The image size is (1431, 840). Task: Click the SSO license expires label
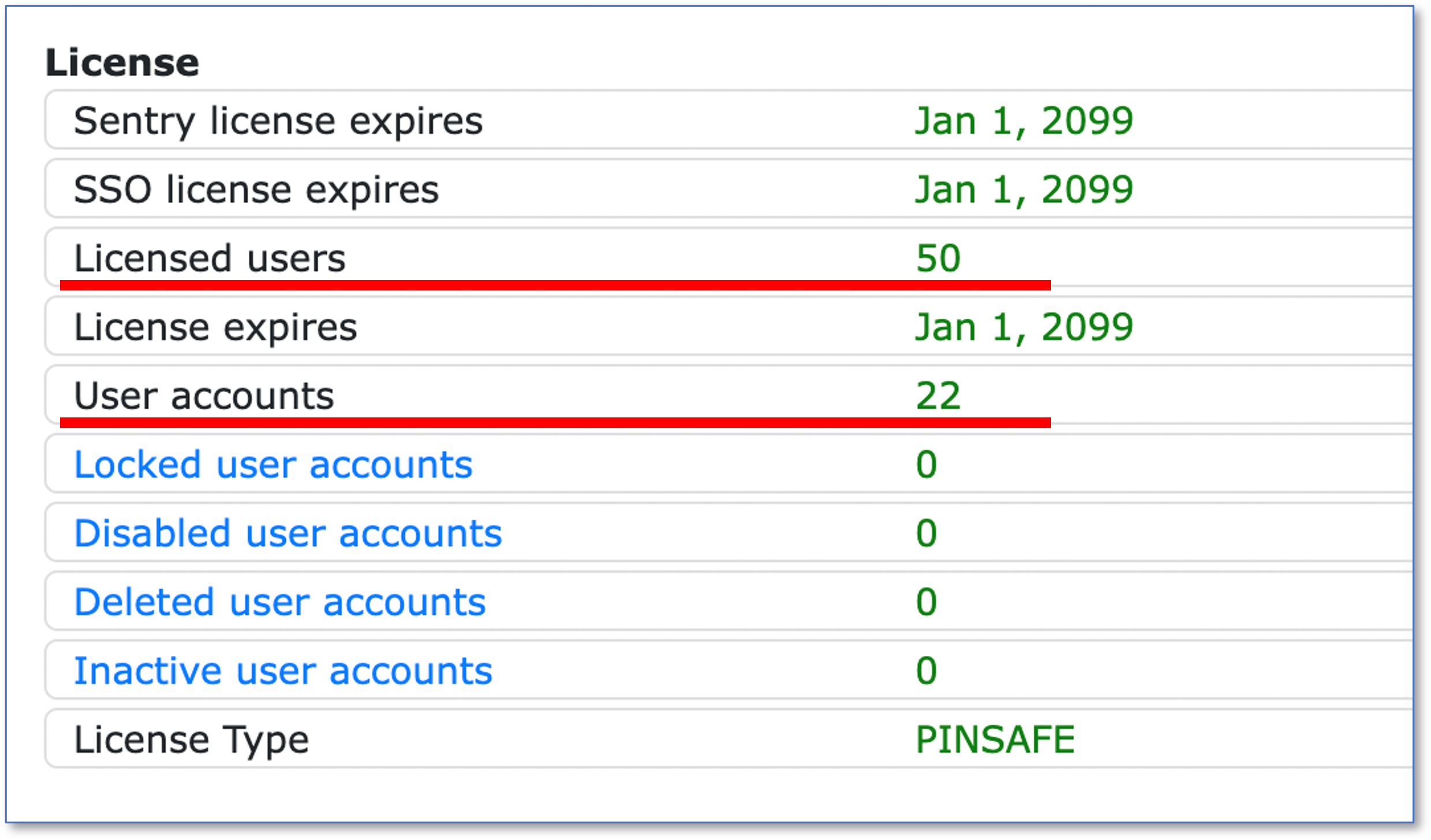pos(256,190)
